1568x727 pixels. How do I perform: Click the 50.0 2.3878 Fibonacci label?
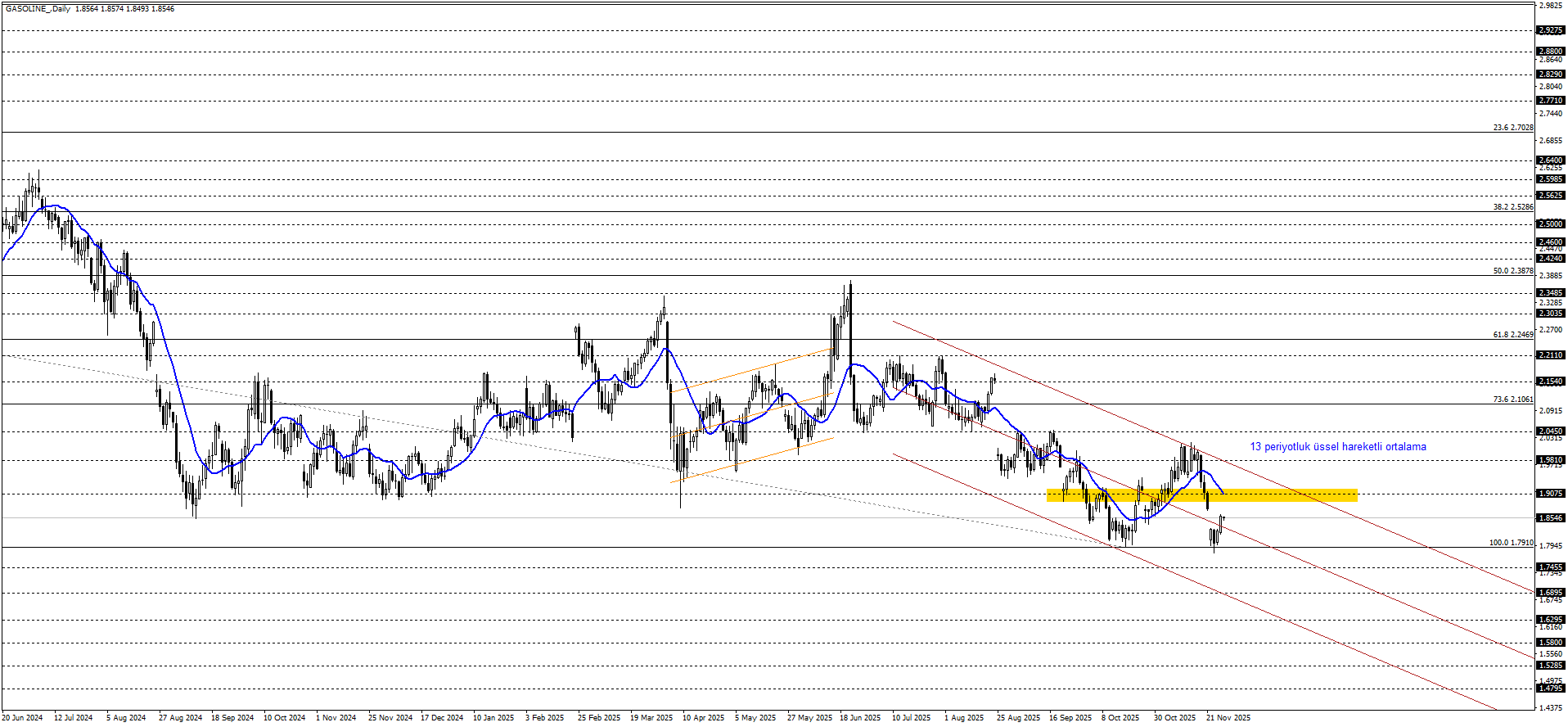(x=1512, y=271)
